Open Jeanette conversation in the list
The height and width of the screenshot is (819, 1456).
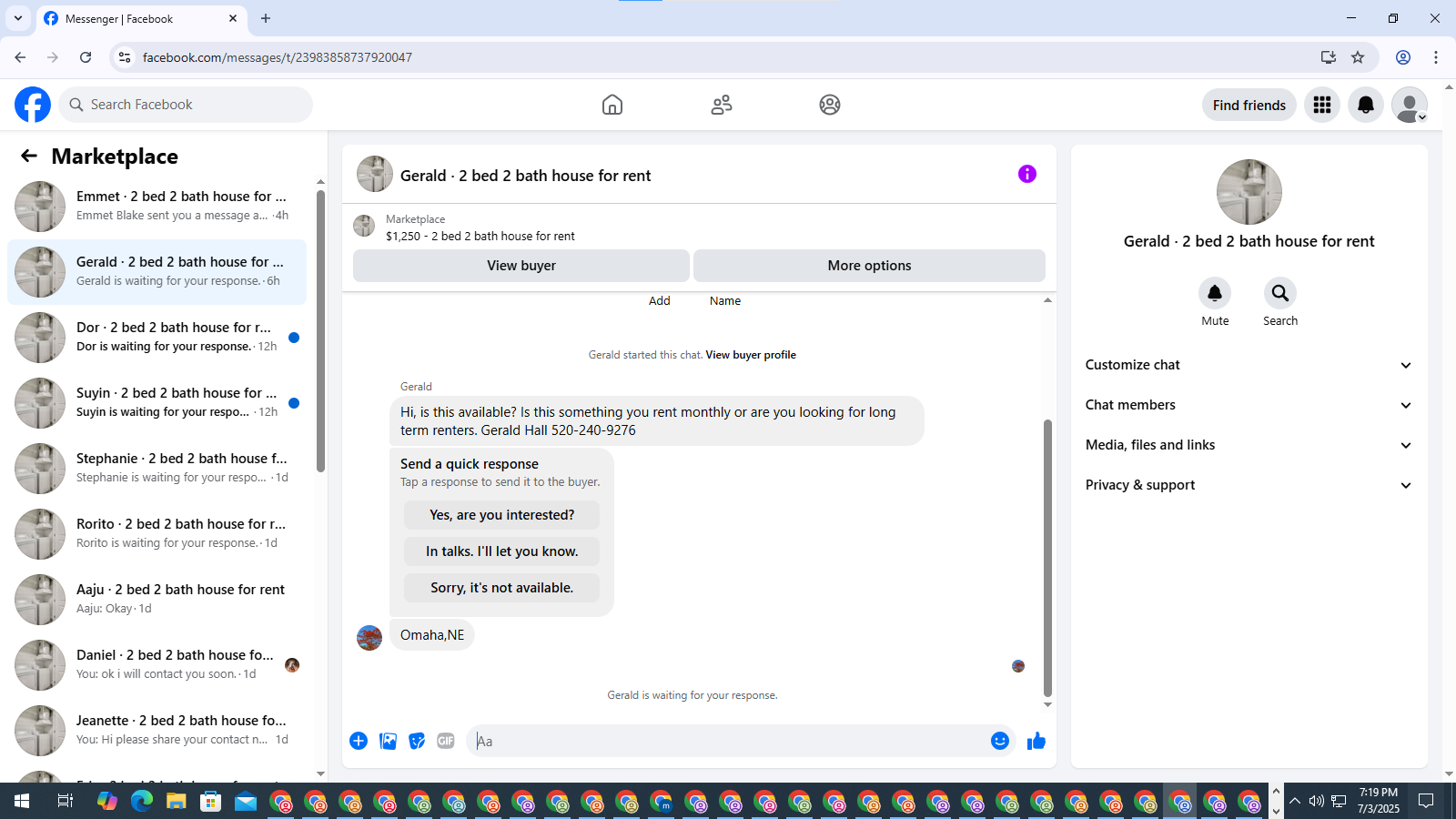[157, 731]
